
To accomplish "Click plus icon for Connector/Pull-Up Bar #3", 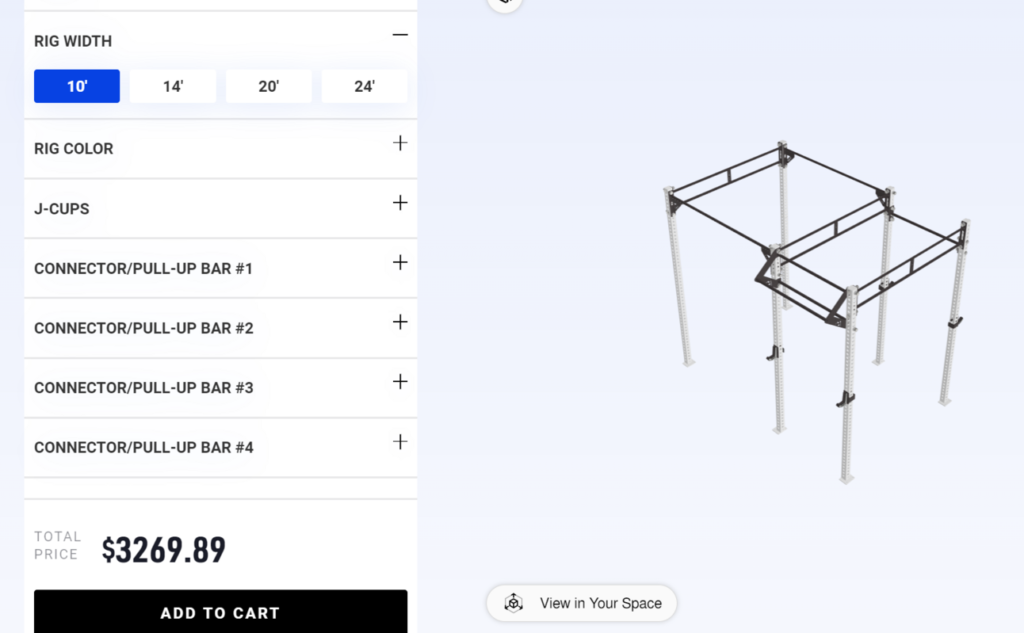I will (400, 382).
